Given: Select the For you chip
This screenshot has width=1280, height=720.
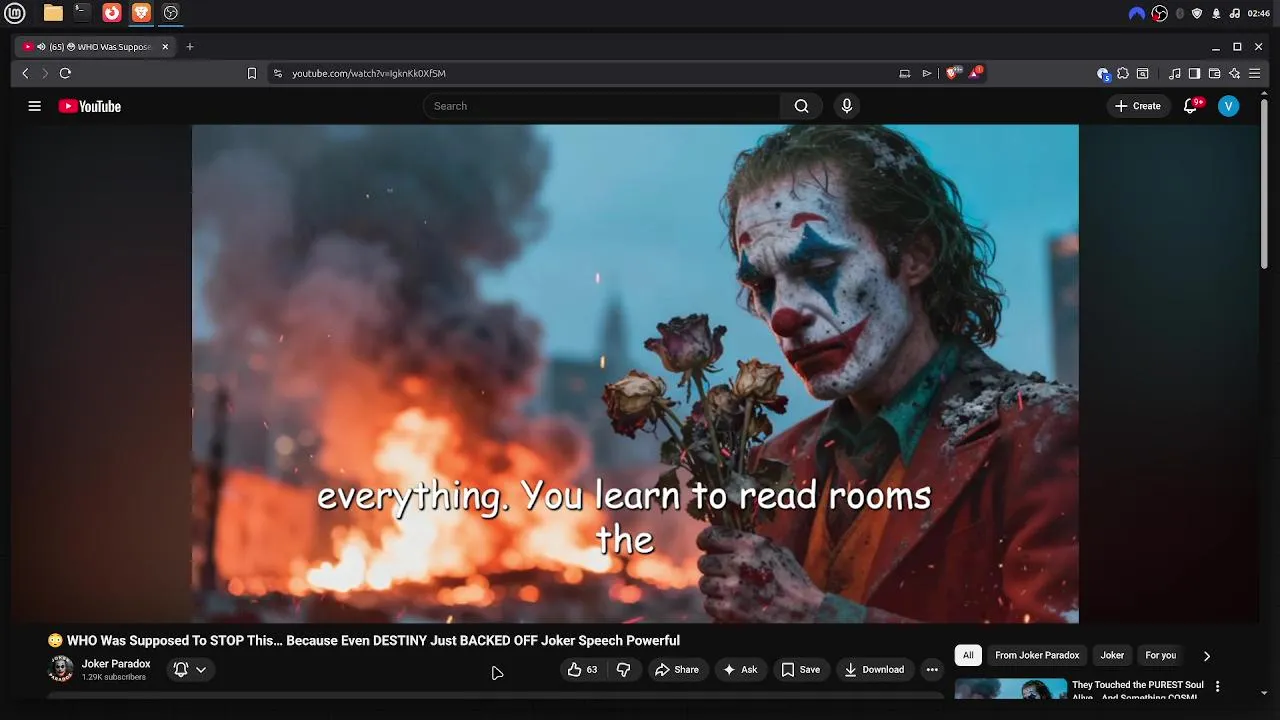Looking at the screenshot, I should (1160, 656).
